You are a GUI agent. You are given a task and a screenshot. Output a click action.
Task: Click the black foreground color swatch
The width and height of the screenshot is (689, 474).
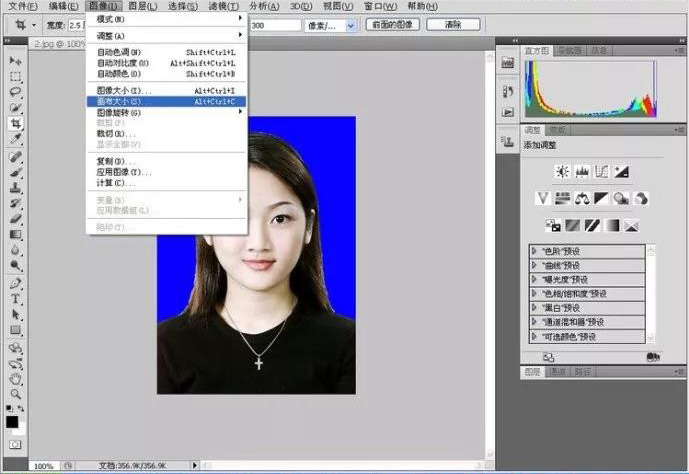pos(12,421)
